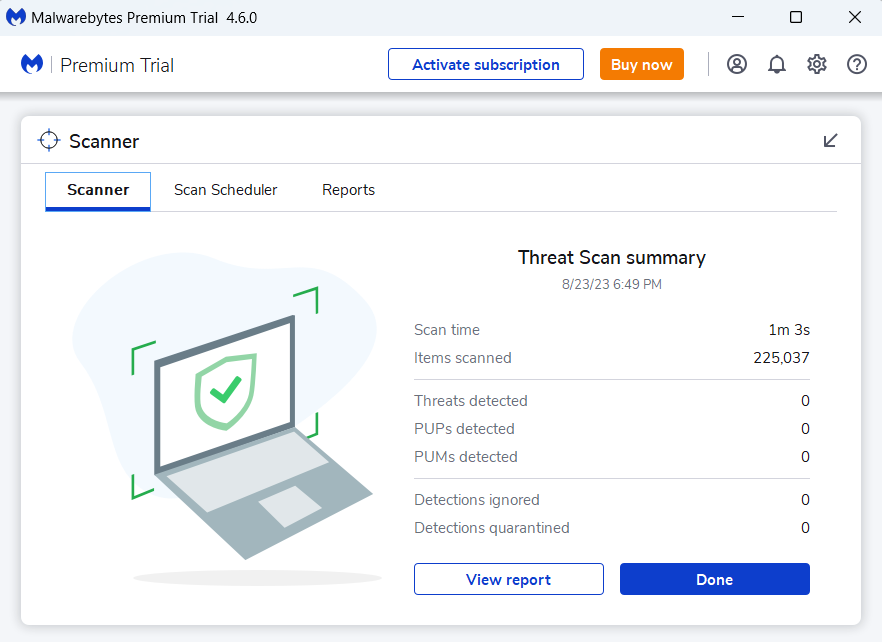
Task: Click the Malwarebytes logo beside Premium Trial
Action: point(32,64)
